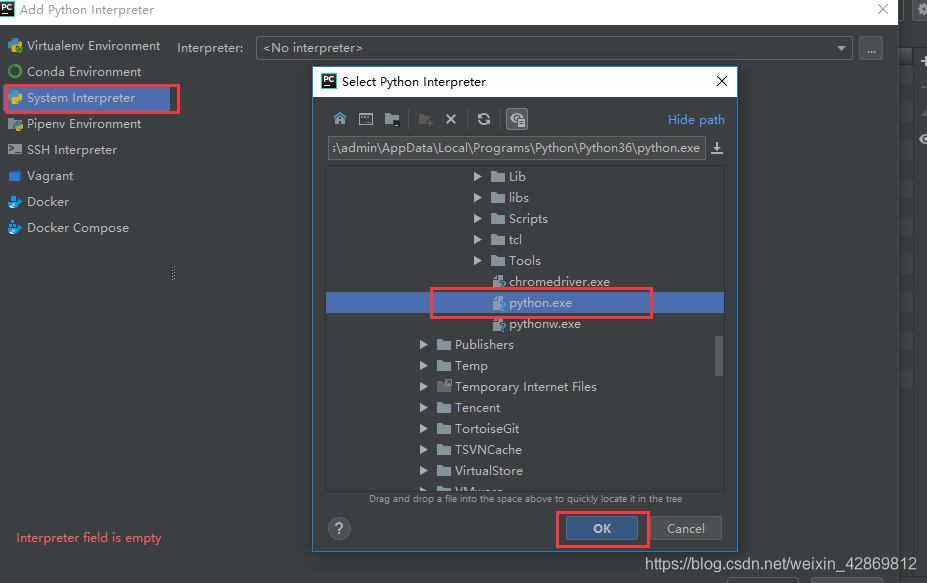927x583 pixels.
Task: Select the libs folder
Action: coord(510,197)
